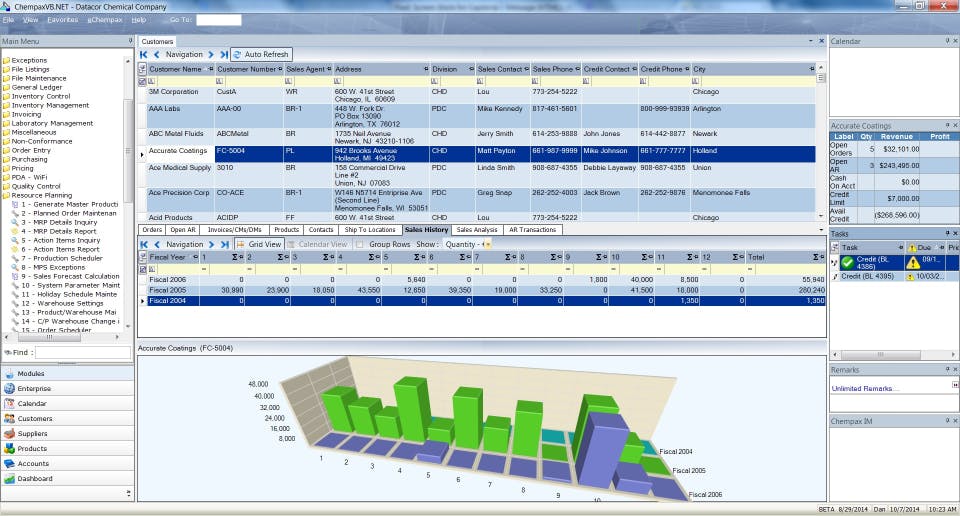The image size is (960, 516).
Task: Open the Favorites menu
Action: click(62, 20)
